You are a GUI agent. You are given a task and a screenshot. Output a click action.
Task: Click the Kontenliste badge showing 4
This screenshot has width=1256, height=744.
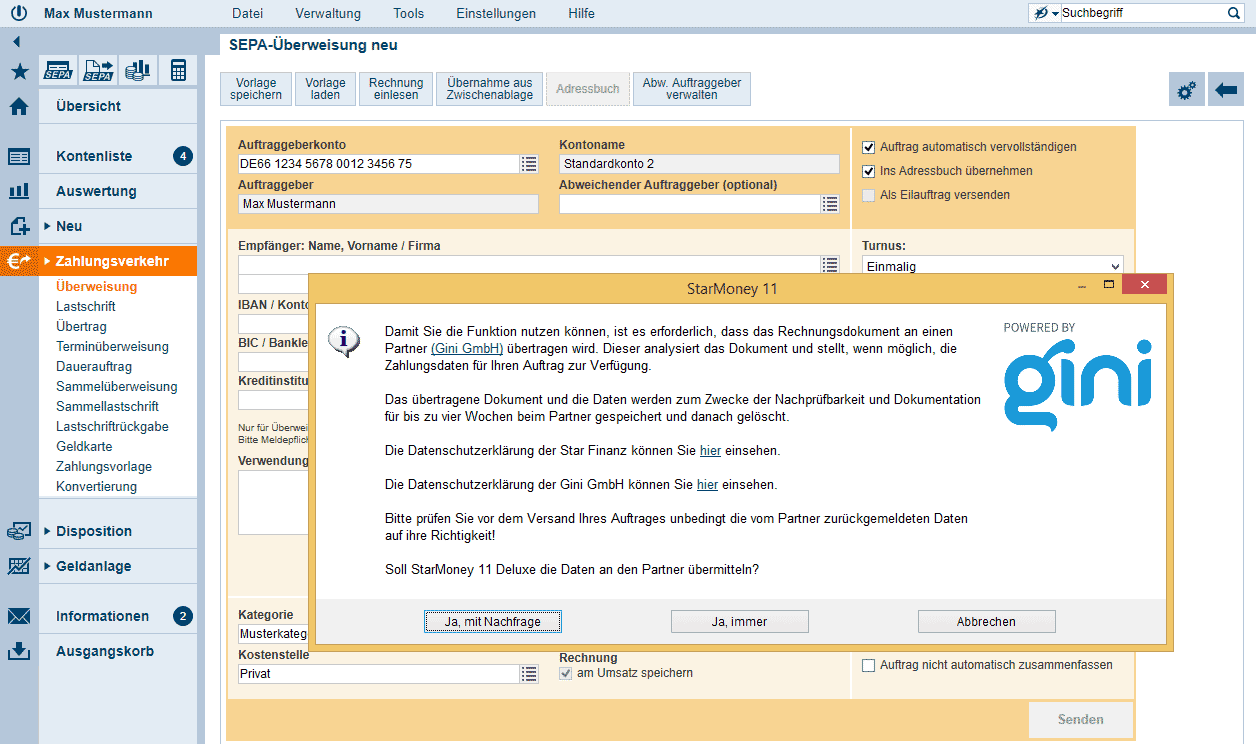coord(182,156)
